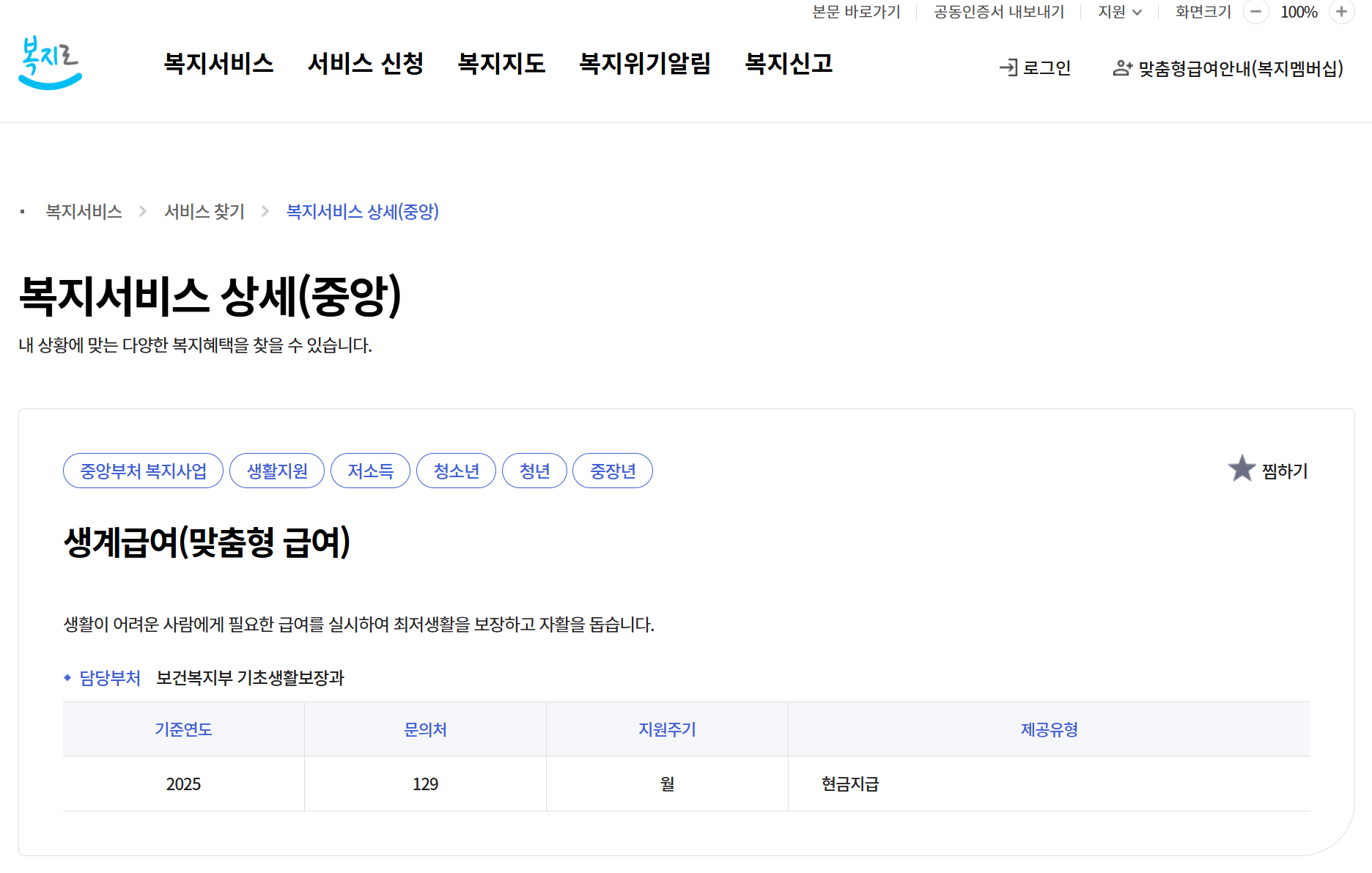Click the plus icon to enlarge screen size

pyautogui.click(x=1341, y=12)
